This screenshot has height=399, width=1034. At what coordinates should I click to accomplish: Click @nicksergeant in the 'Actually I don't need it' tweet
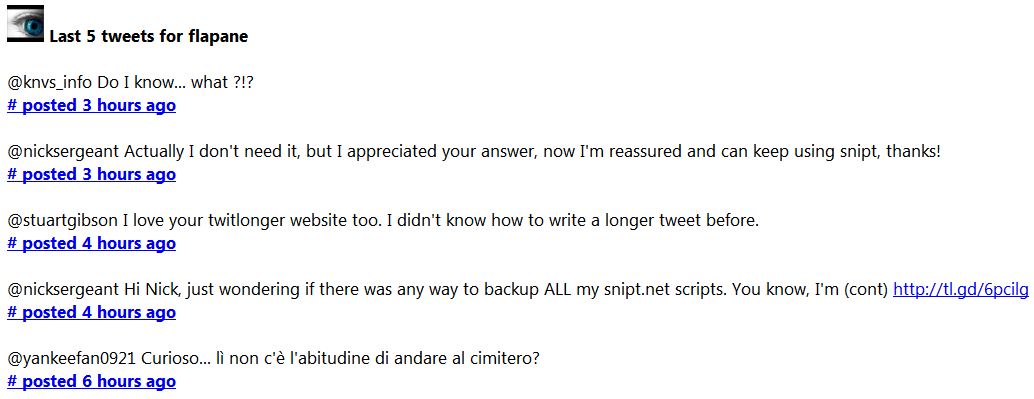[x=63, y=152]
